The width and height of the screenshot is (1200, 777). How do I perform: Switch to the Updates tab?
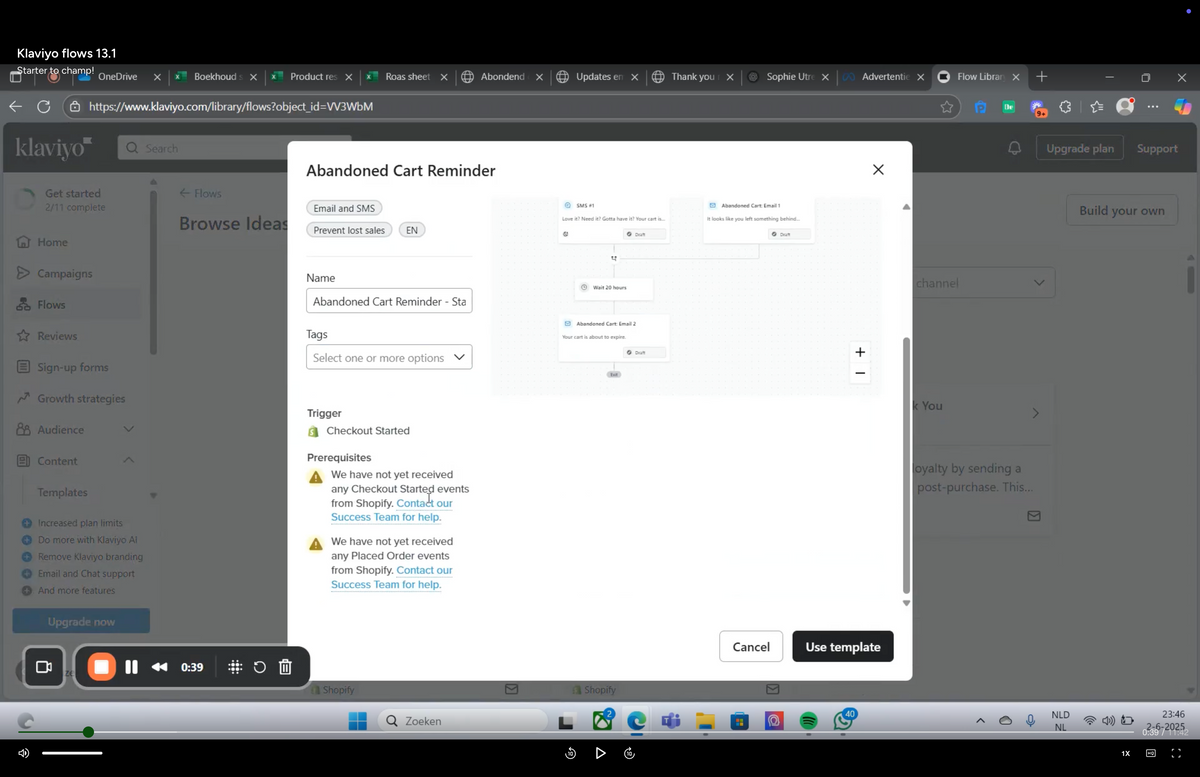pyautogui.click(x=600, y=76)
